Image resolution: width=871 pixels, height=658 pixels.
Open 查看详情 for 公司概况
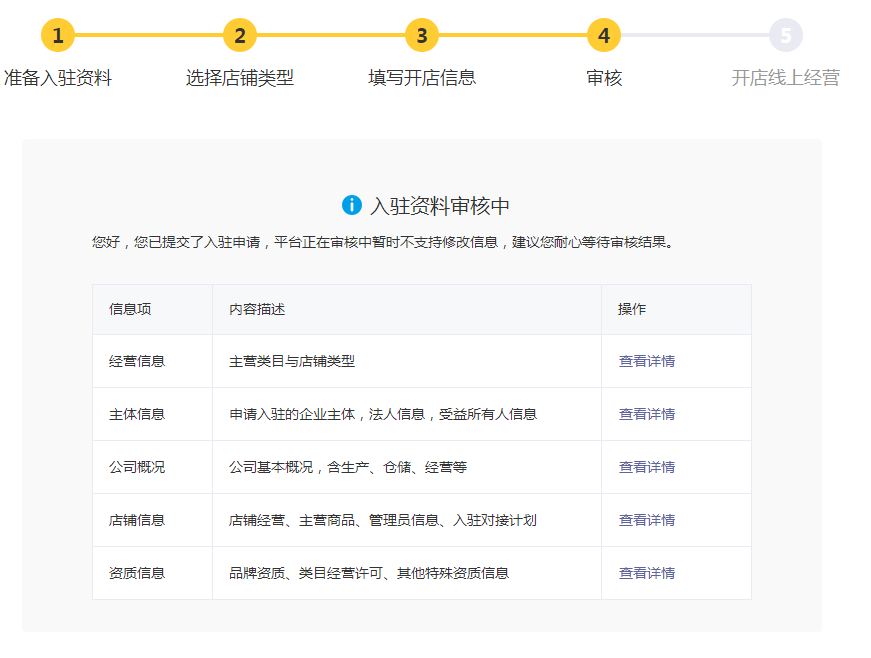(647, 468)
